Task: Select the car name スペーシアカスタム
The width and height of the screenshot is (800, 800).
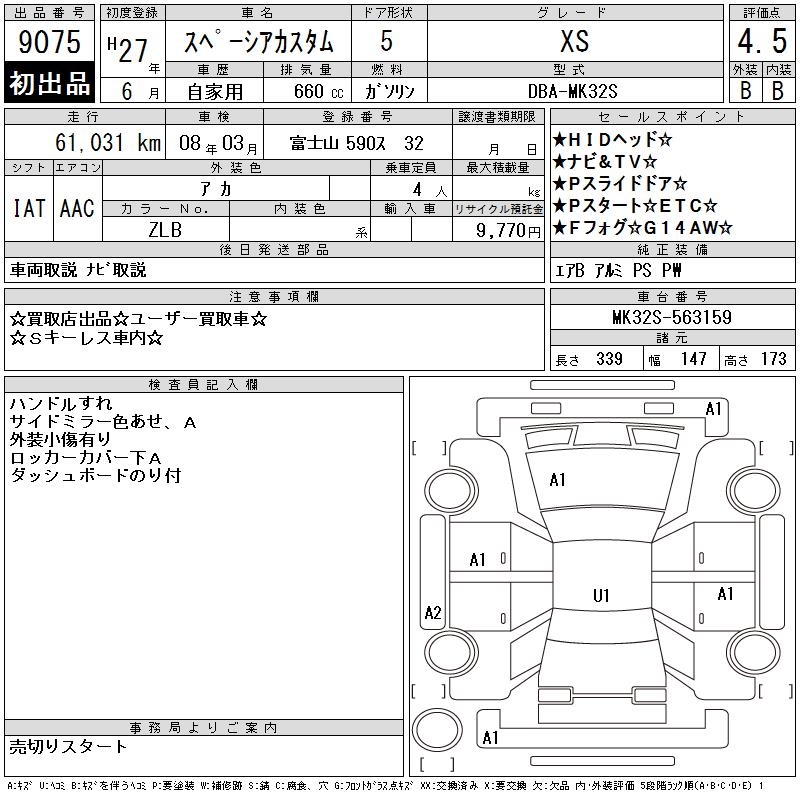Action: tap(259, 42)
